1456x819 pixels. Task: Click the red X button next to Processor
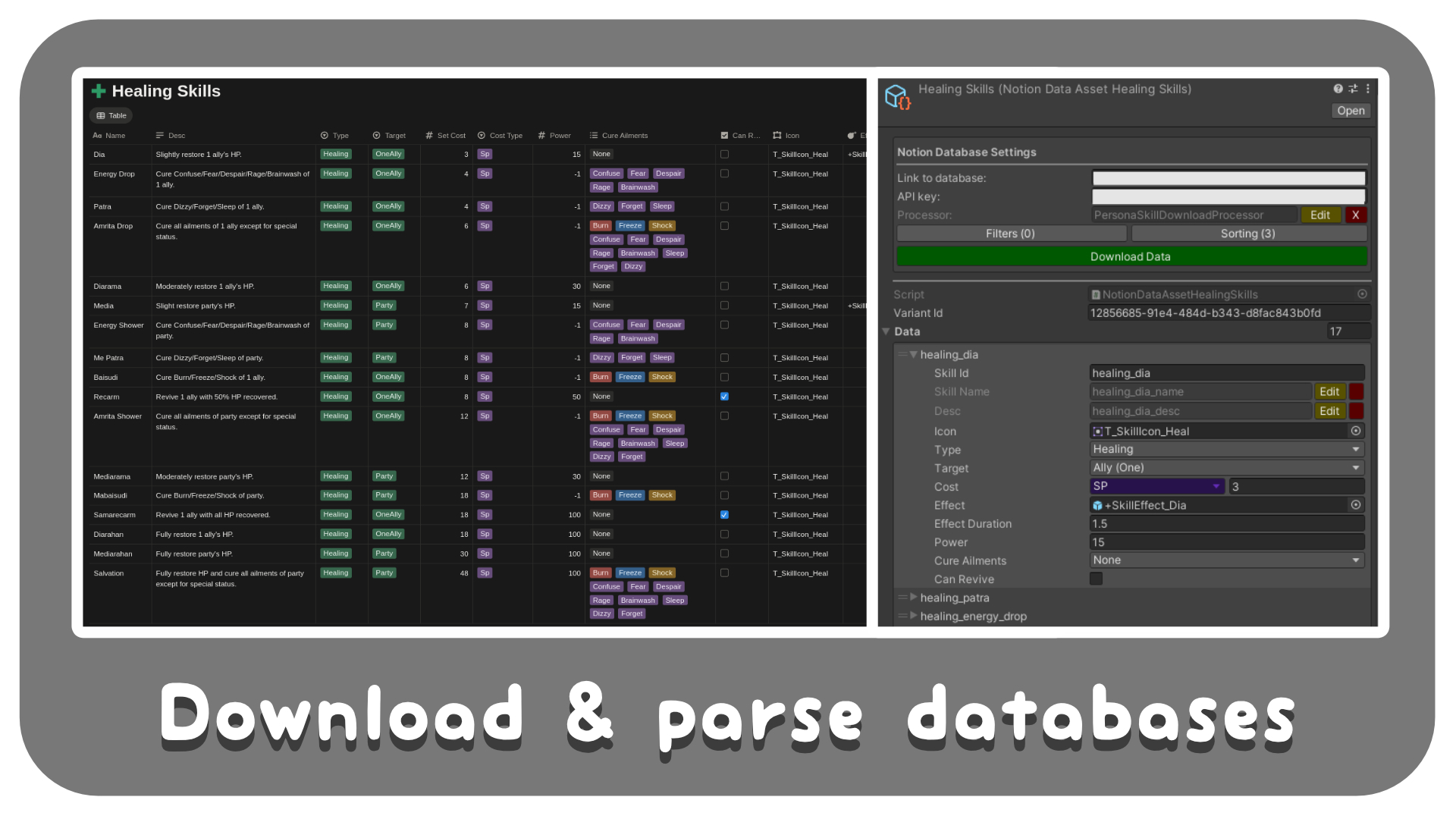(1356, 215)
